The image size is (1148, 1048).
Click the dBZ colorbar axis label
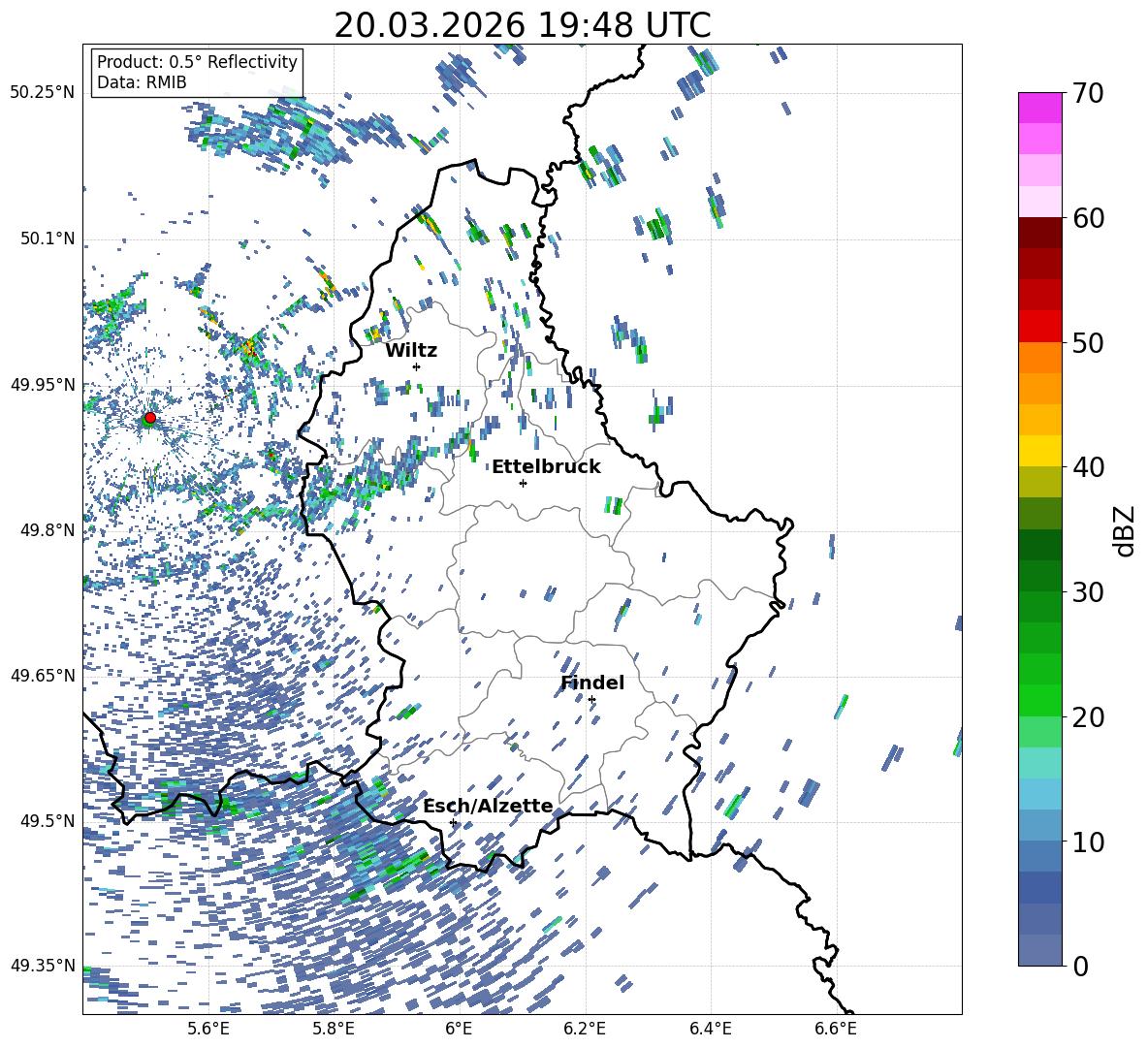pyautogui.click(x=1124, y=530)
